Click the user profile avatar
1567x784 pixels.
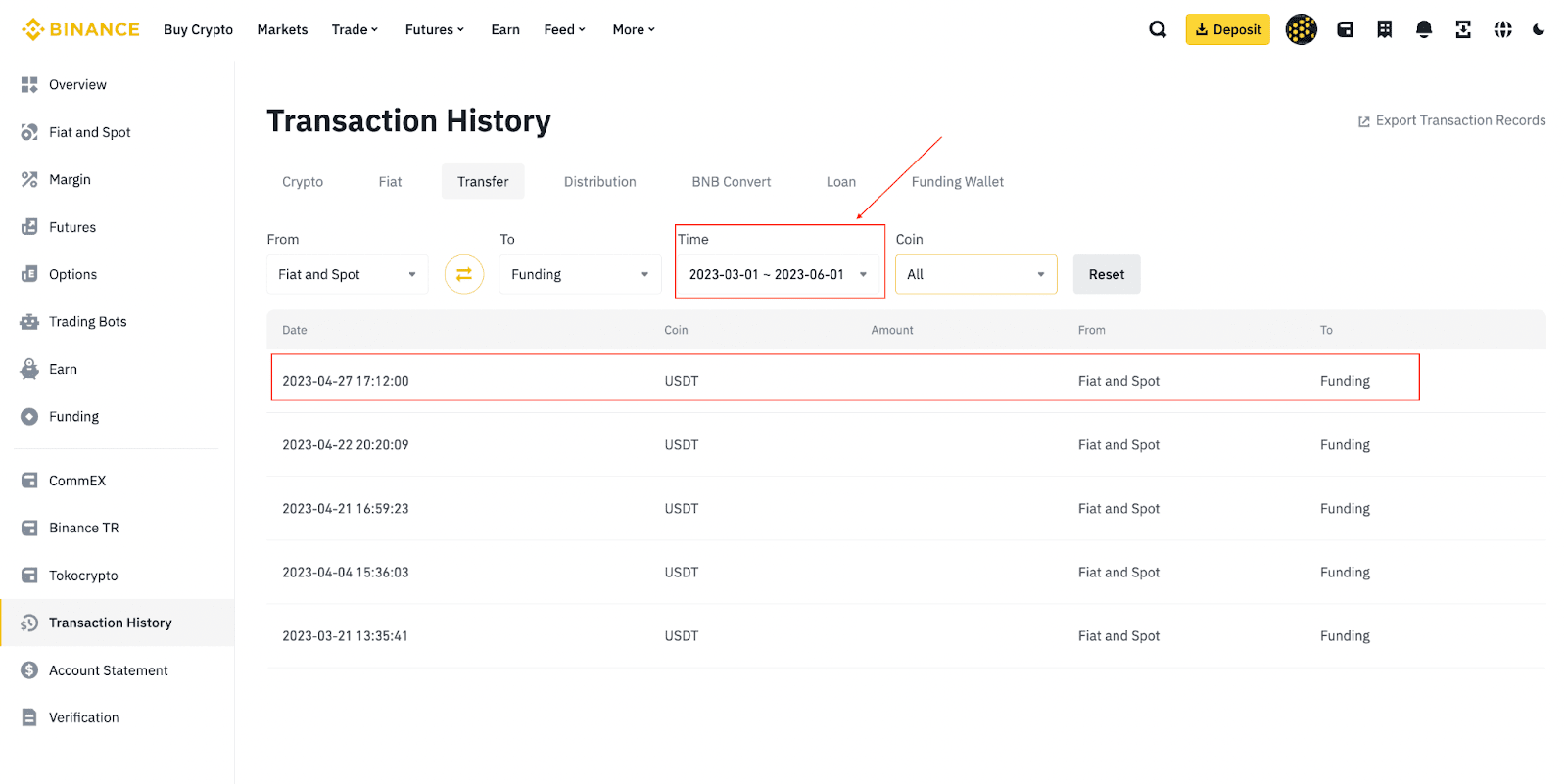(x=1301, y=29)
